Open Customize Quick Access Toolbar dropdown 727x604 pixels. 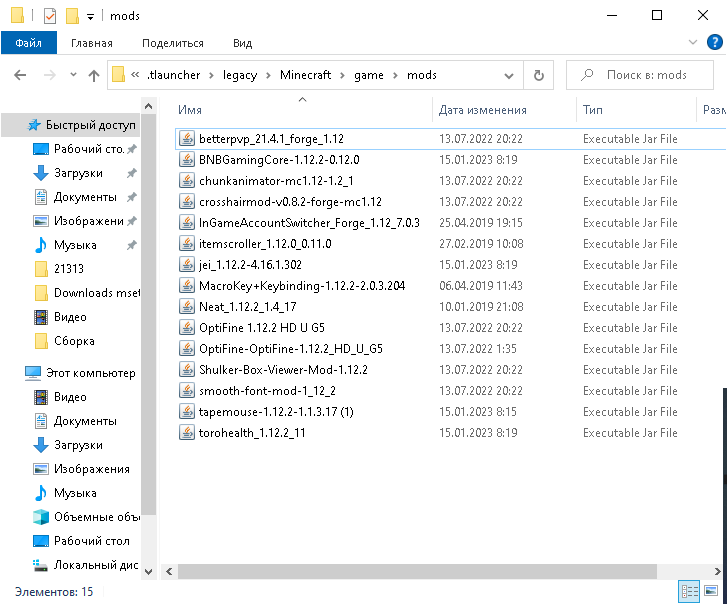(x=90, y=17)
